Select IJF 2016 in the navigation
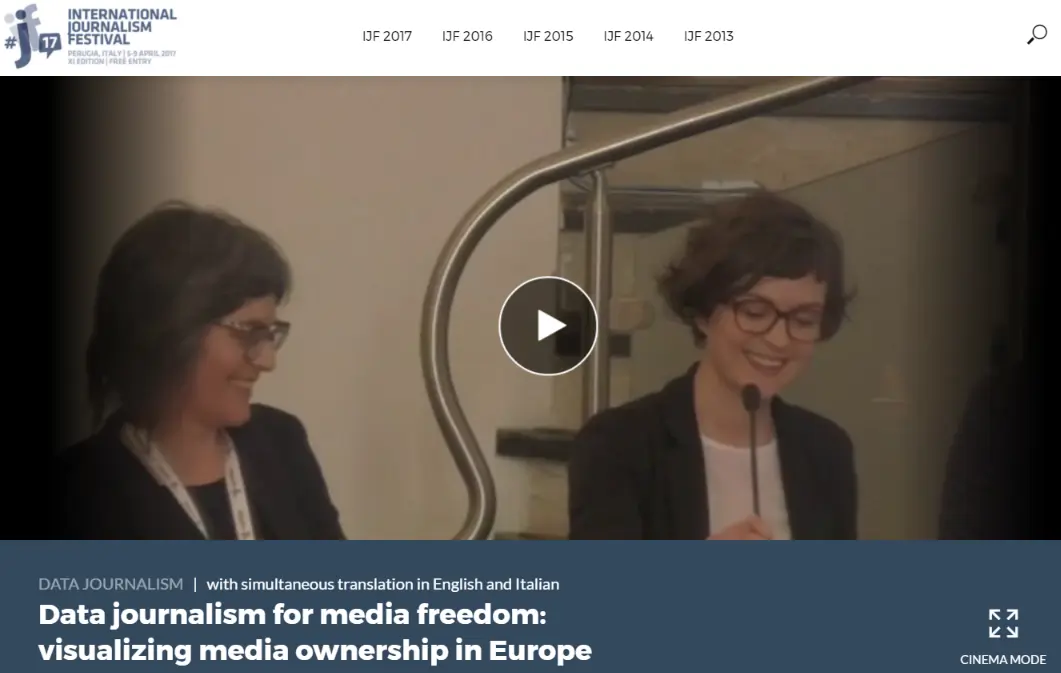The width and height of the screenshot is (1061, 673). point(468,37)
